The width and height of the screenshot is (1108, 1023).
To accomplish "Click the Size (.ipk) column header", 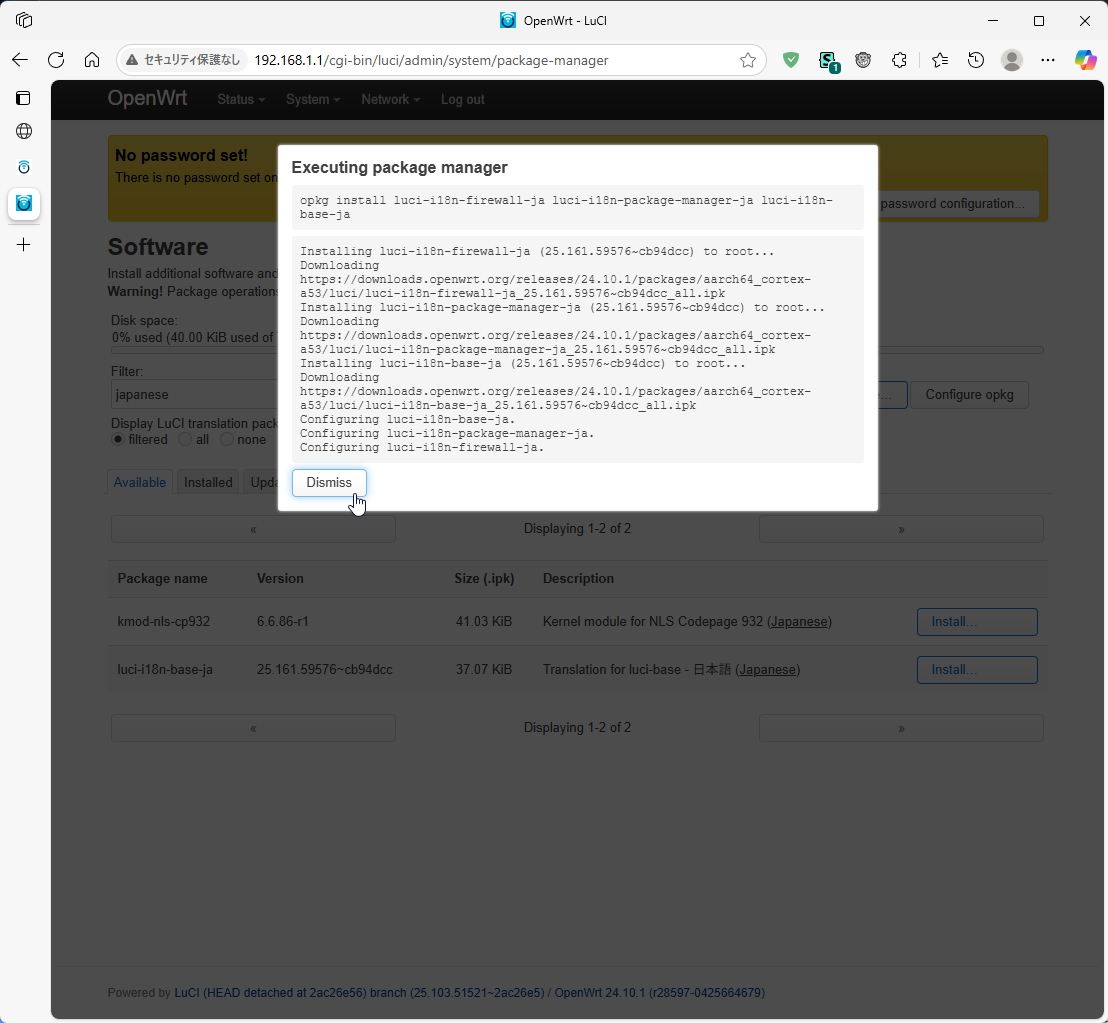I will click(x=484, y=579).
